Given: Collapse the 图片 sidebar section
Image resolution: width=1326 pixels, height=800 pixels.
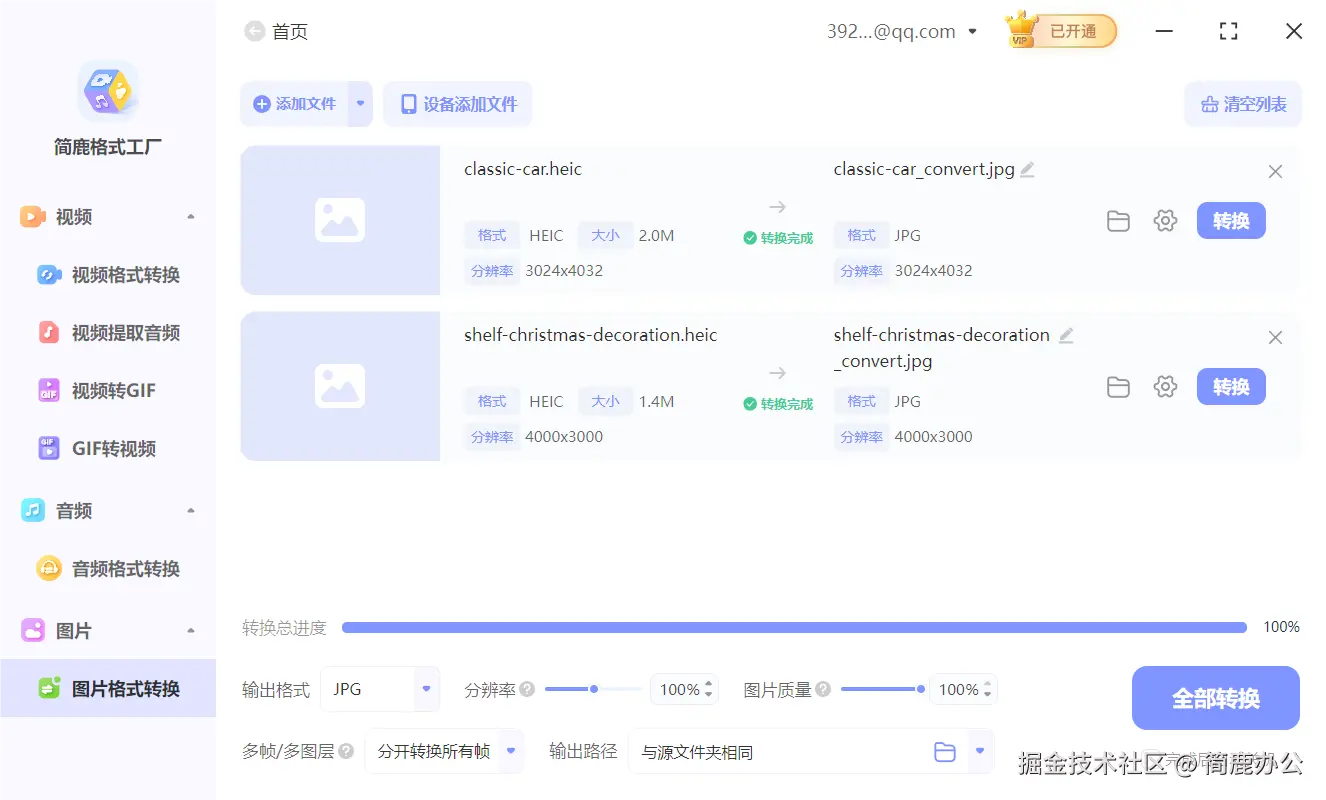Looking at the screenshot, I should click(x=191, y=631).
